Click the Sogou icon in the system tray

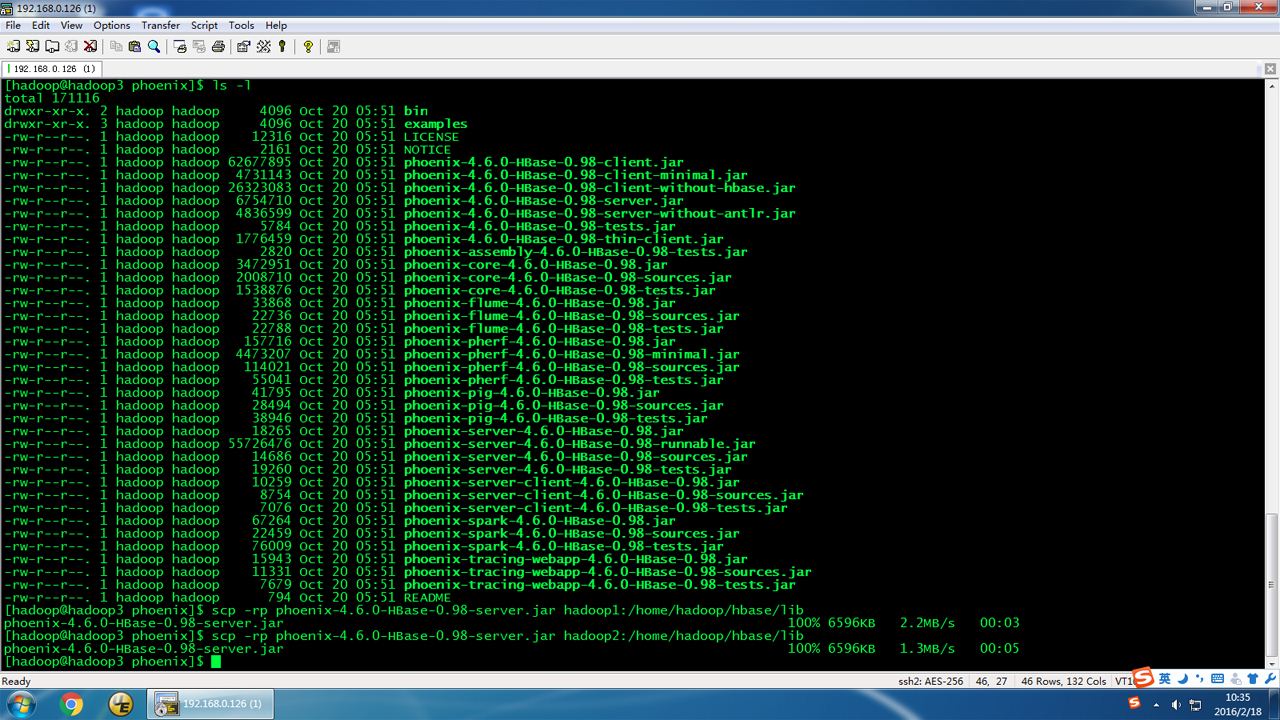point(1134,704)
